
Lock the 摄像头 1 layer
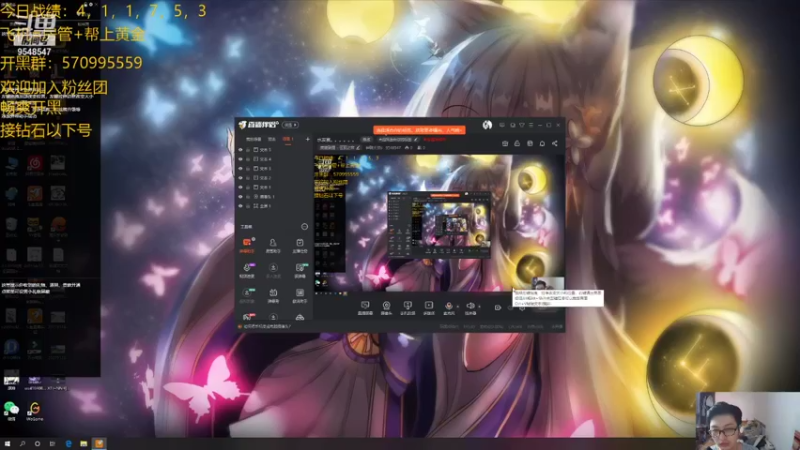tap(248, 196)
